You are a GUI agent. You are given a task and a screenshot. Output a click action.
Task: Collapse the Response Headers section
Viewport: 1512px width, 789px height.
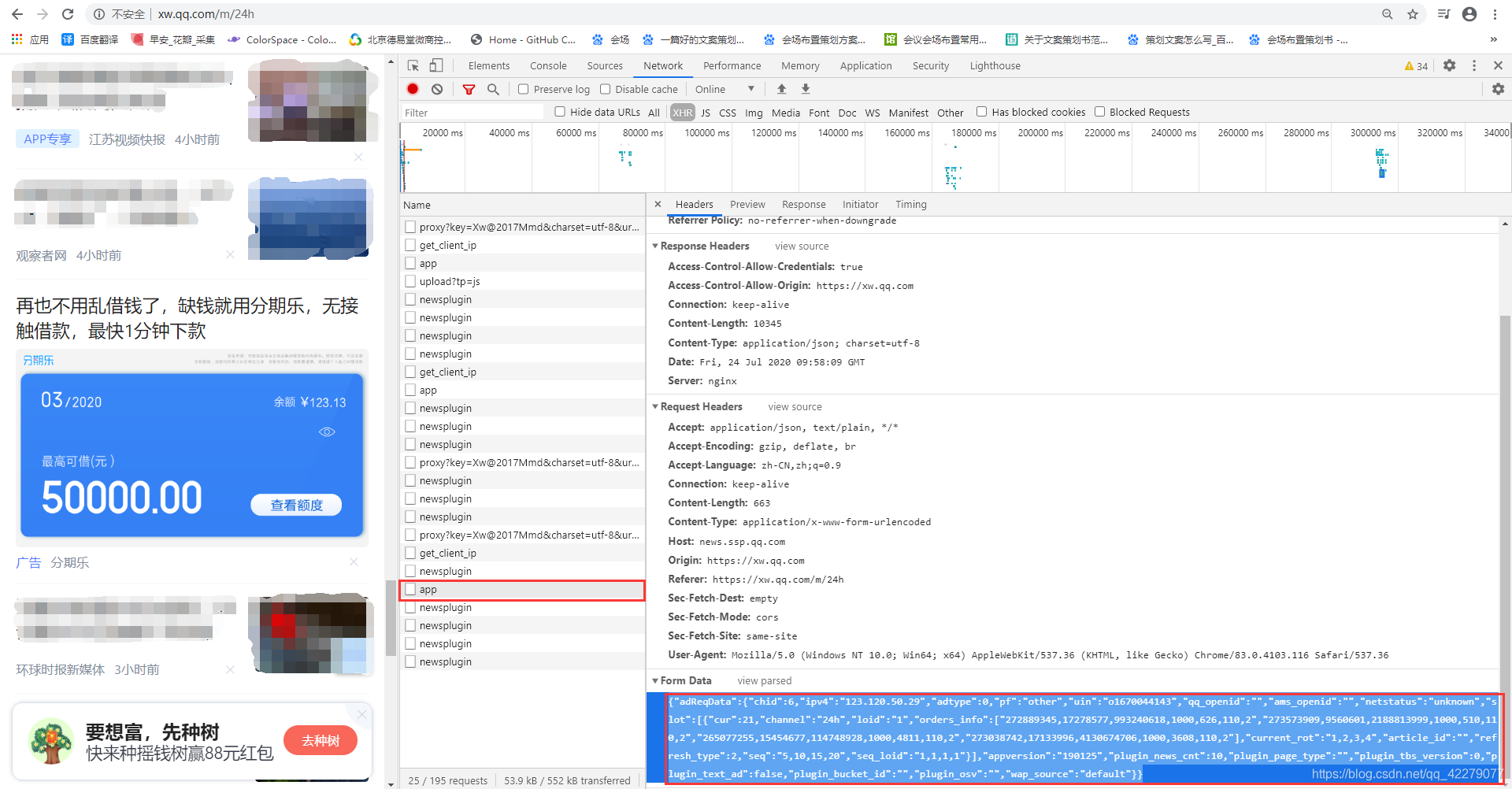(655, 246)
